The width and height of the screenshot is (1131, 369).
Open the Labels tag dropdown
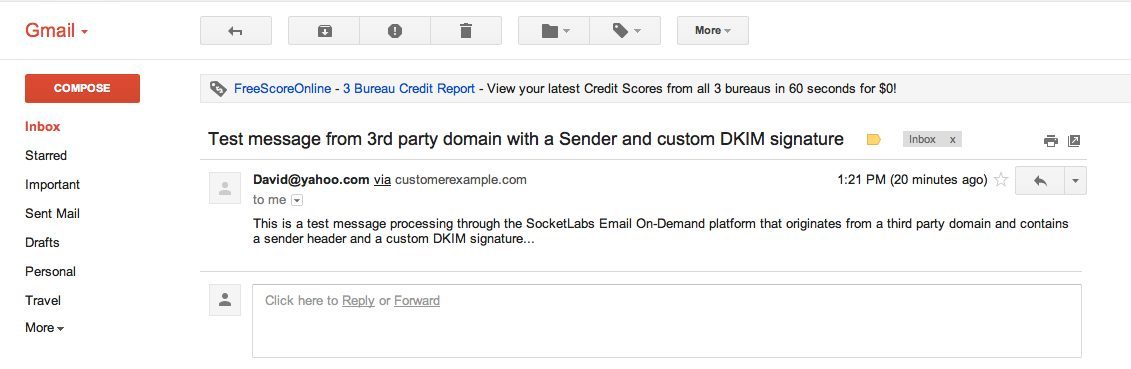[x=625, y=31]
